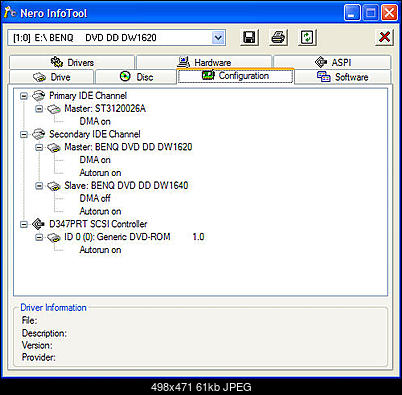402x395 pixels.
Task: Minimize the Nero InfoTool window
Action: coord(352,13)
